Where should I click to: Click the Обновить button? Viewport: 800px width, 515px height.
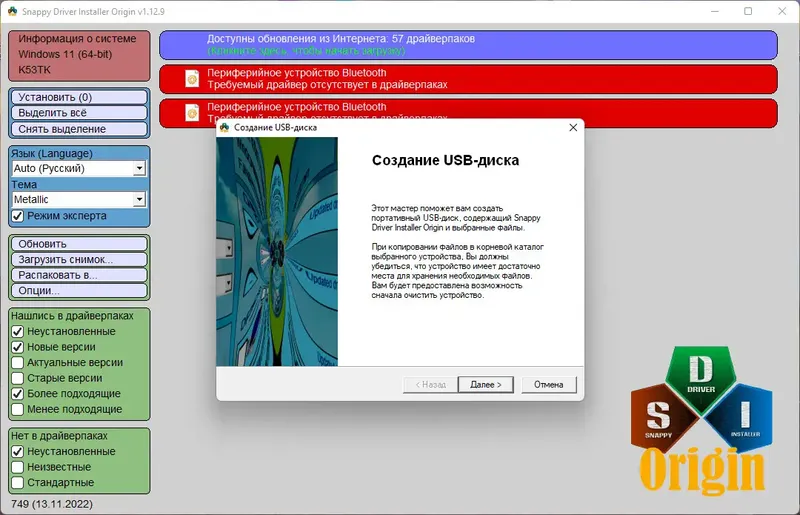click(79, 244)
